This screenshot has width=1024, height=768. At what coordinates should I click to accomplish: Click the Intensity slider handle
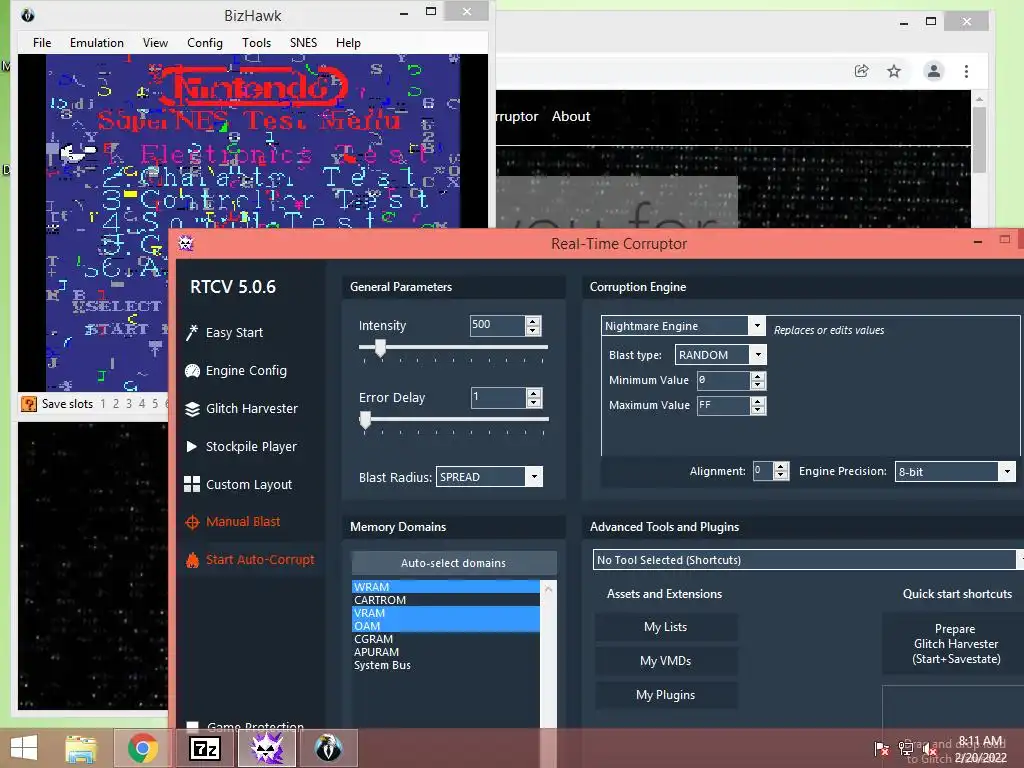pyautogui.click(x=380, y=348)
